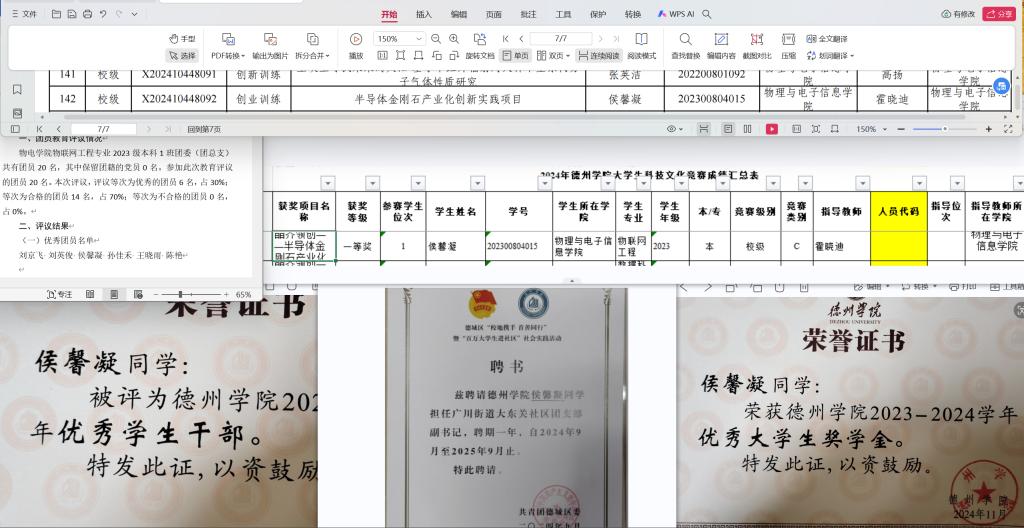The height and width of the screenshot is (528, 1024).
Task: Switch to the 保护 tab
Action: click(598, 14)
